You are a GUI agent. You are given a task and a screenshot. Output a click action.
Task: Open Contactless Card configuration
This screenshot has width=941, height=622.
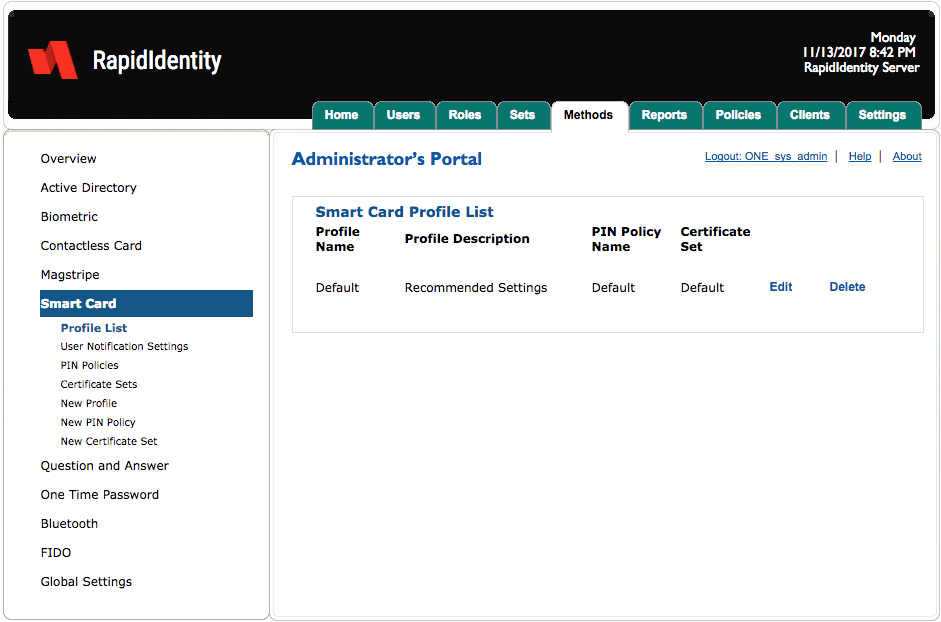91,245
